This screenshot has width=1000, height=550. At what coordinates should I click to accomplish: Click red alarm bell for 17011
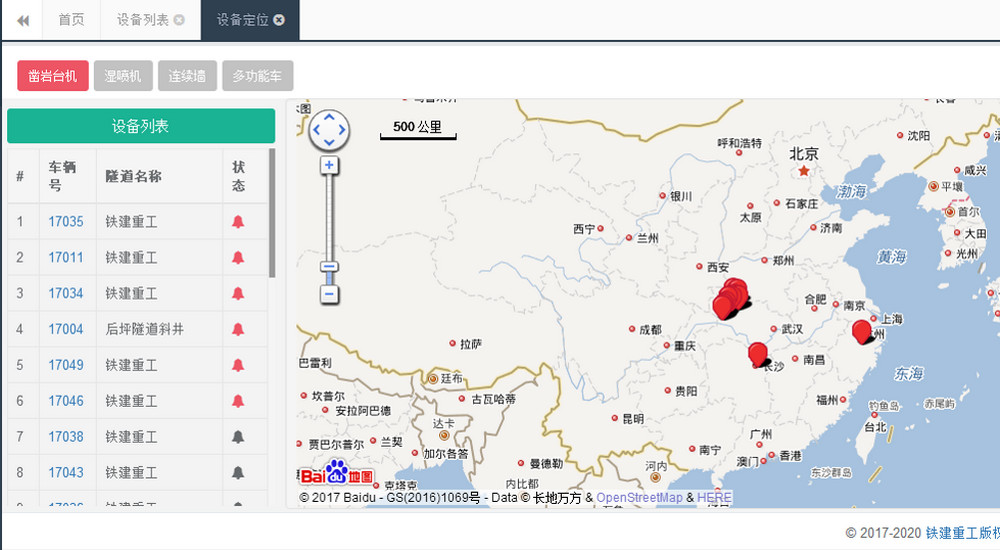click(x=238, y=257)
